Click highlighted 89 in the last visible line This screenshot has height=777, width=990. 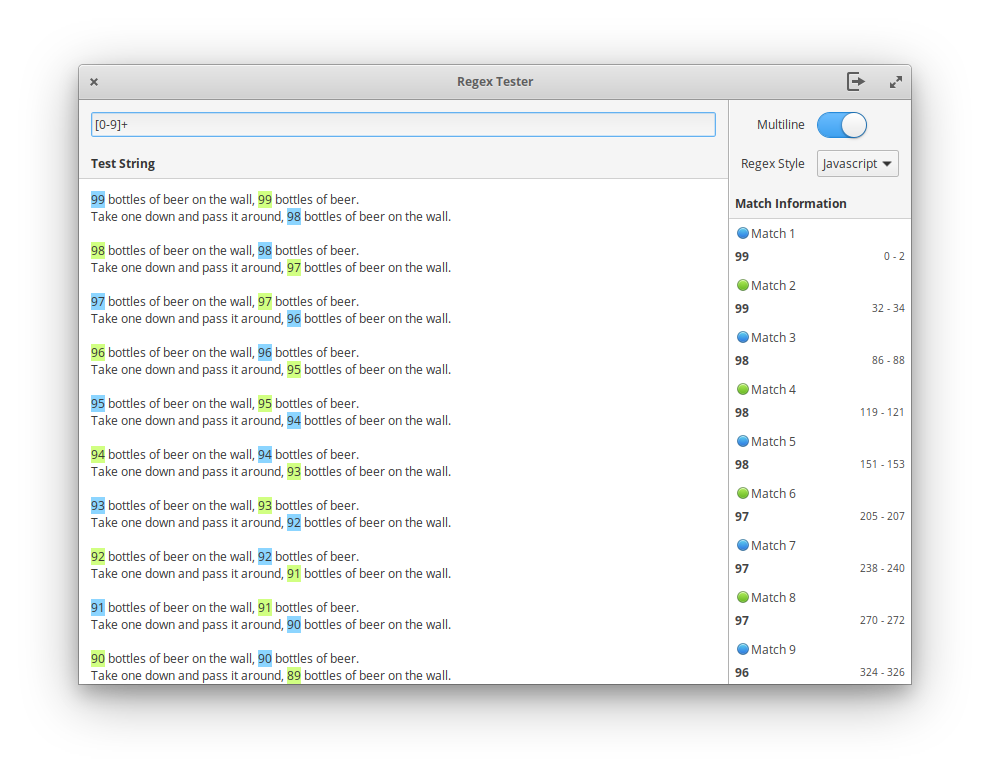[x=294, y=675]
